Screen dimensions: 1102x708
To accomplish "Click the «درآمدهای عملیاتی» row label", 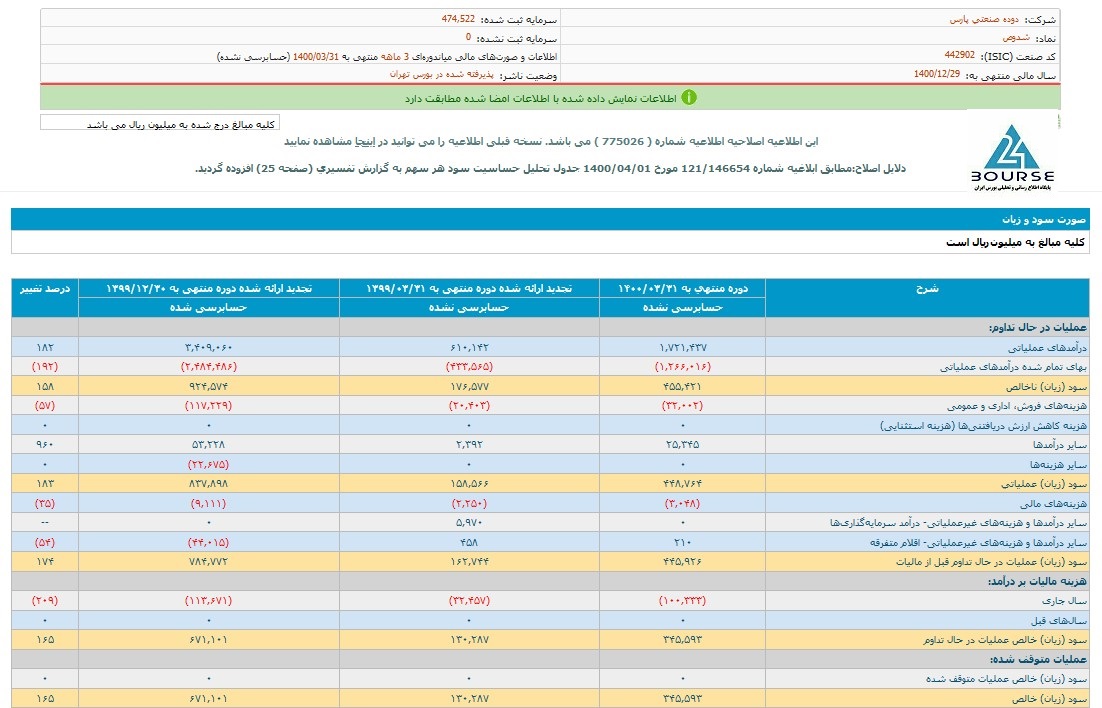I will click(1047, 347).
